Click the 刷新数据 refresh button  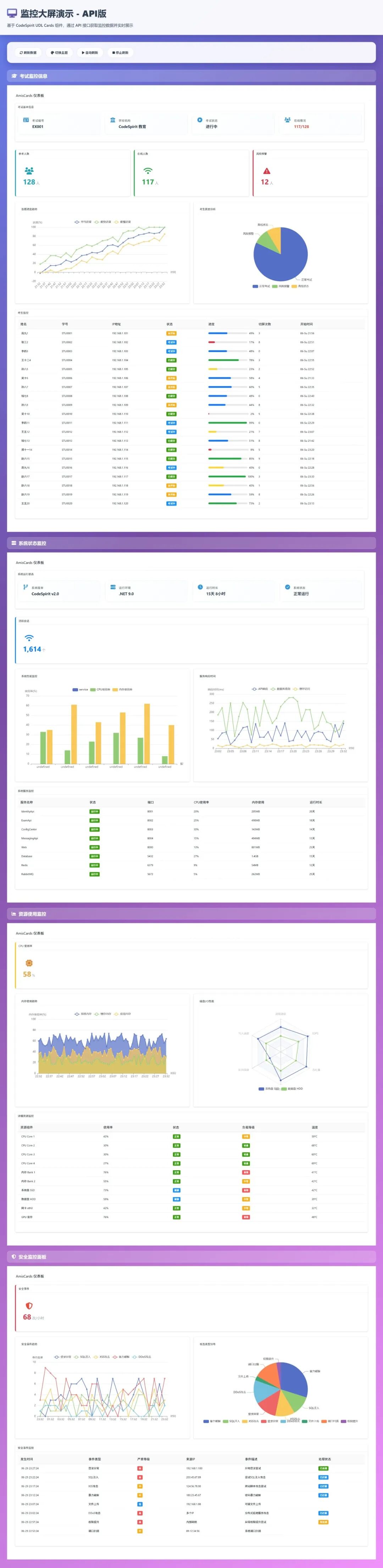click(28, 52)
